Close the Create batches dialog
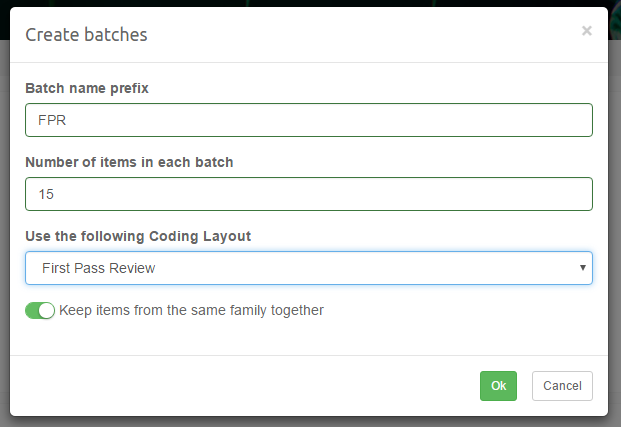Image resolution: width=621 pixels, height=427 pixels. tap(587, 31)
